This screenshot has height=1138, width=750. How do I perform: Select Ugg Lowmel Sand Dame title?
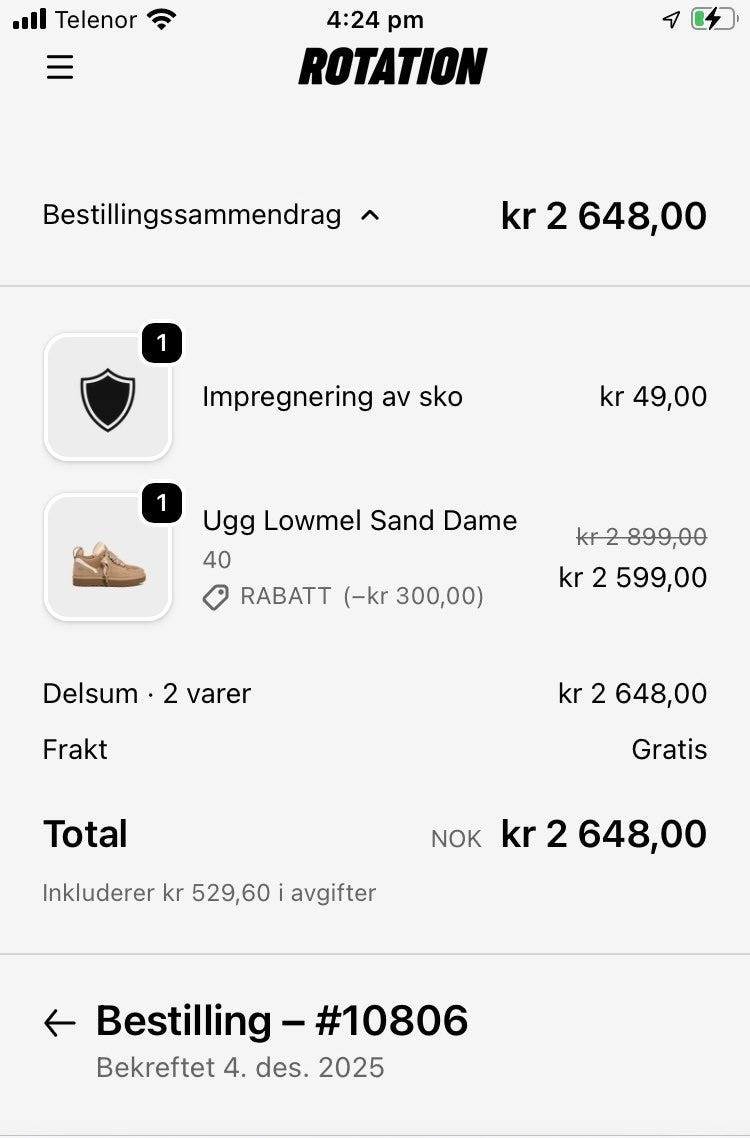tap(360, 521)
